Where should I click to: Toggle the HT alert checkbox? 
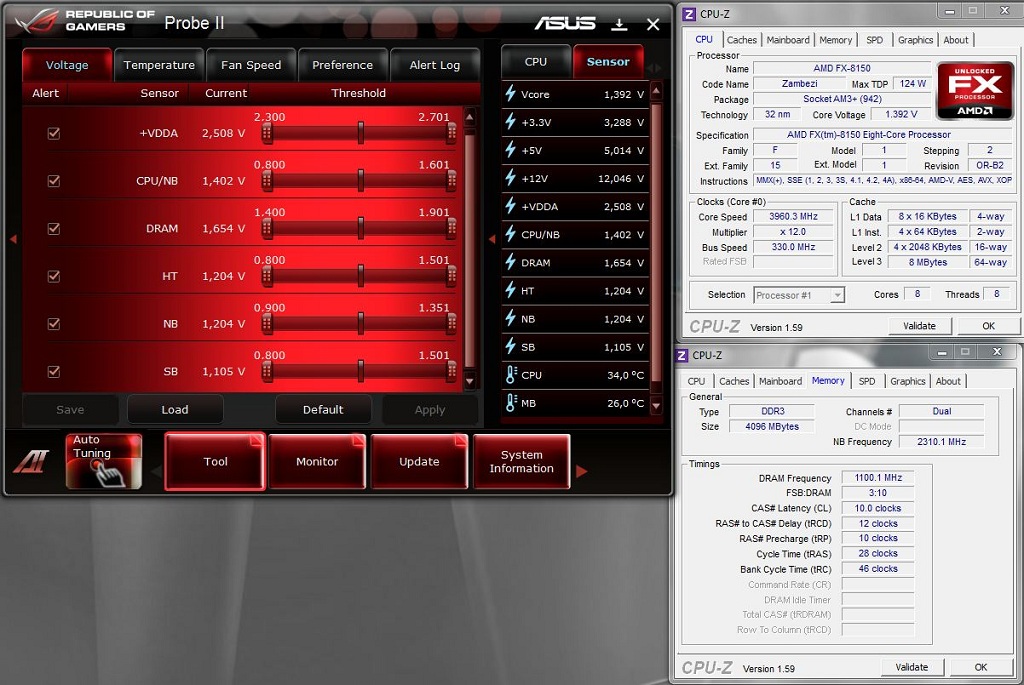click(x=54, y=276)
